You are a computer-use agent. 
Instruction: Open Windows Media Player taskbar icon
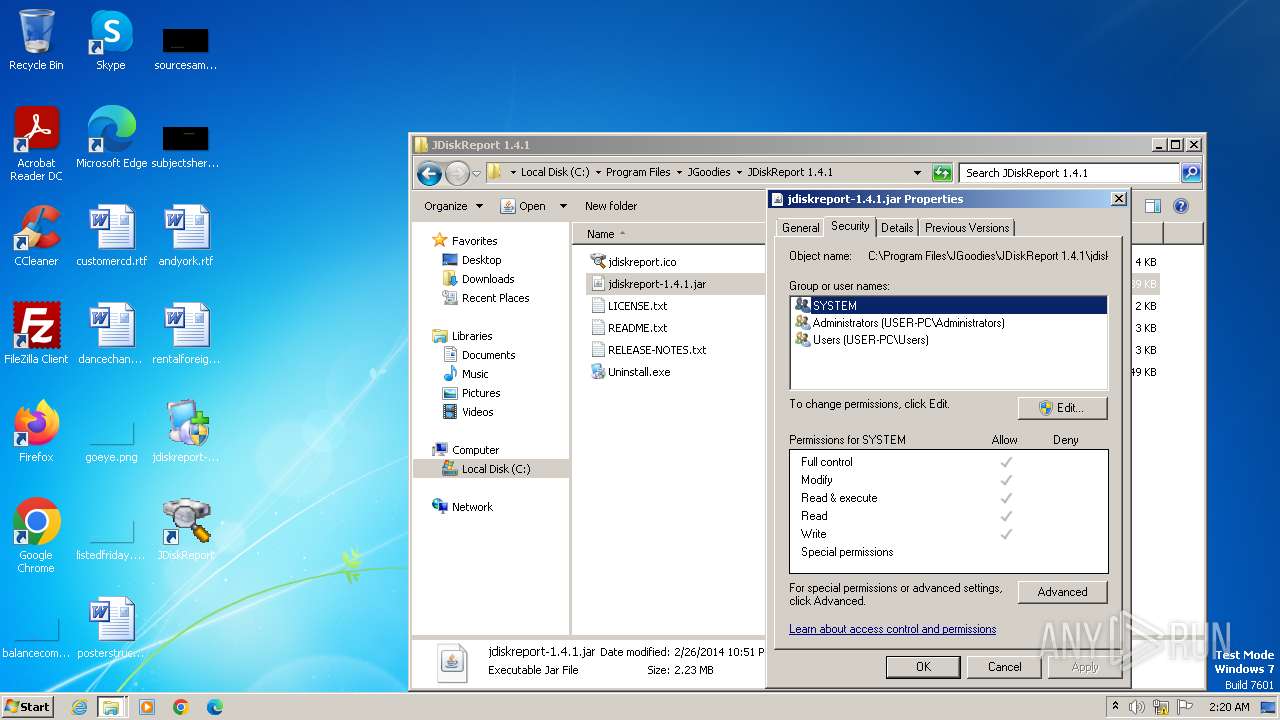click(147, 707)
